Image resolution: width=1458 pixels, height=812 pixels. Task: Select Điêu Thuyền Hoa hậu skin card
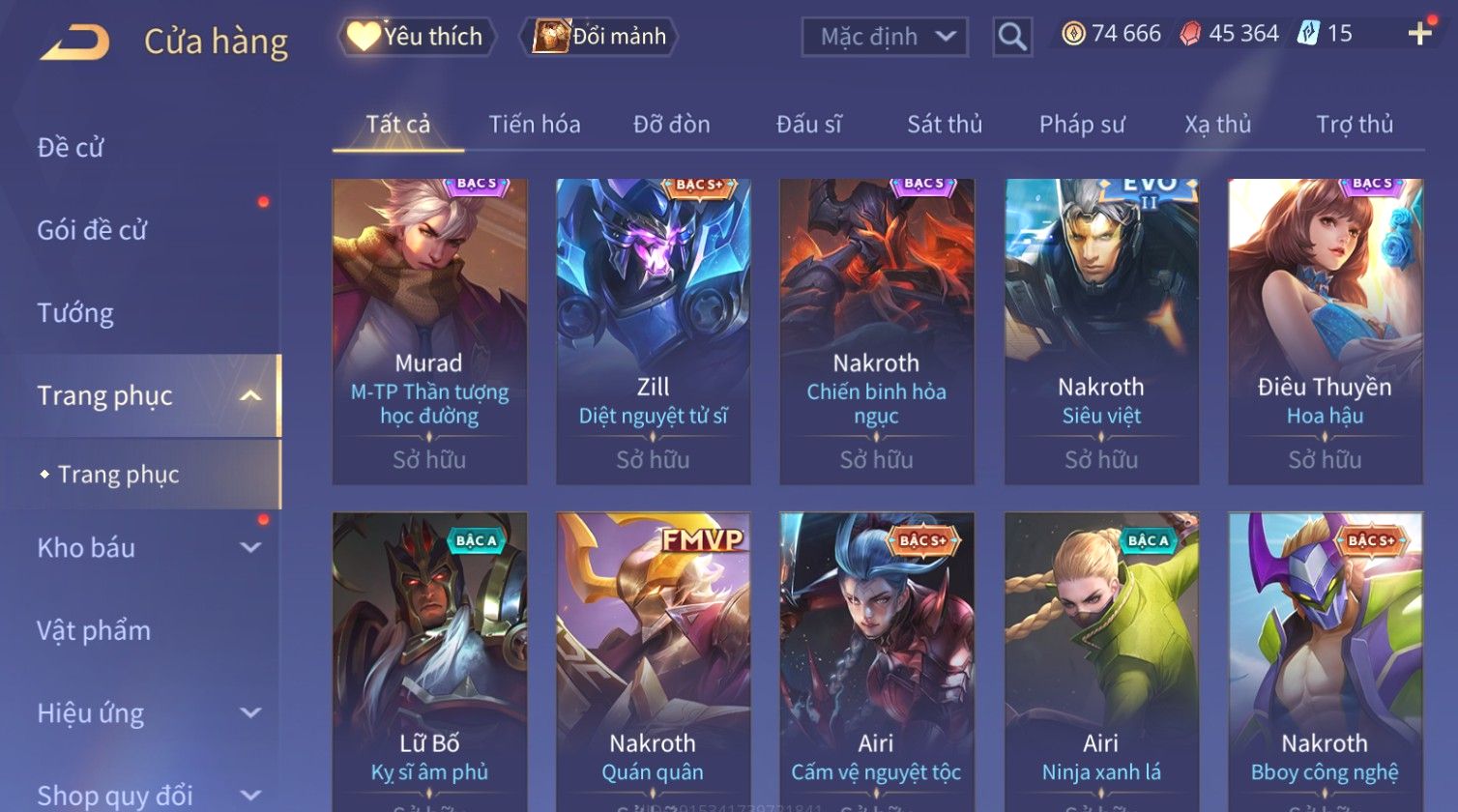coord(1326,332)
